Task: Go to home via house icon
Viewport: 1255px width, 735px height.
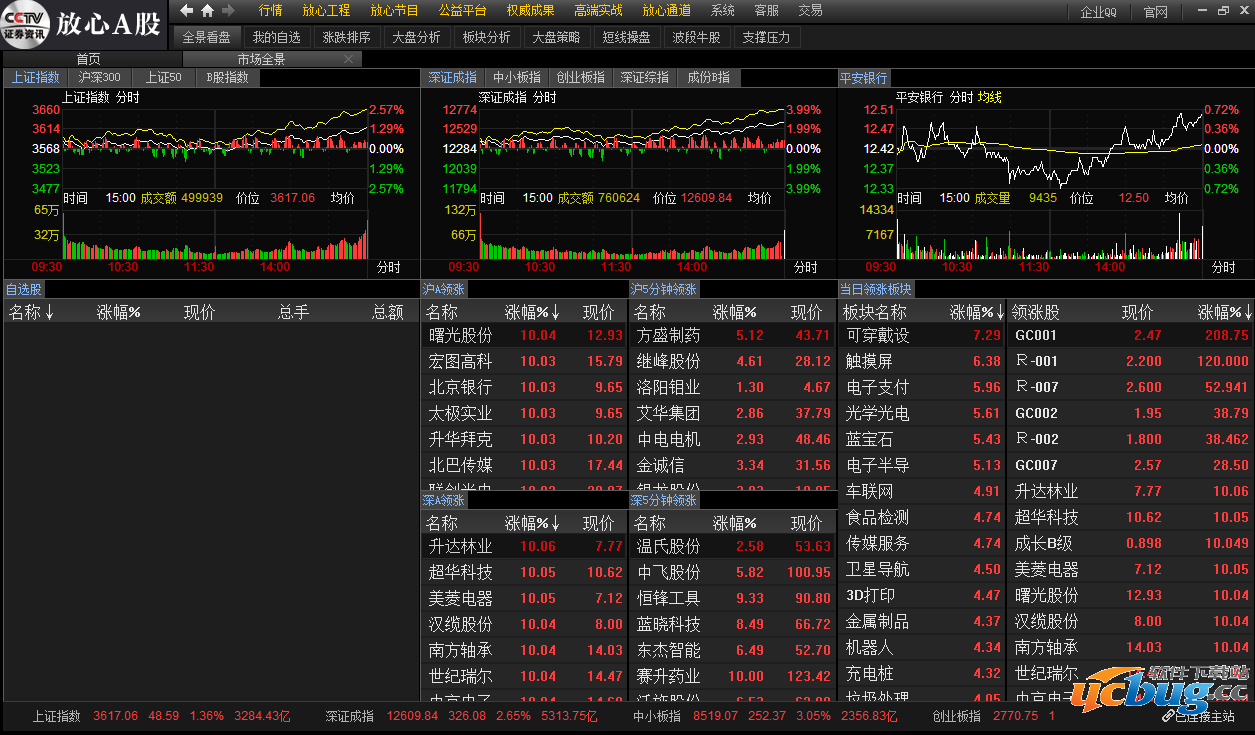Action: point(207,11)
